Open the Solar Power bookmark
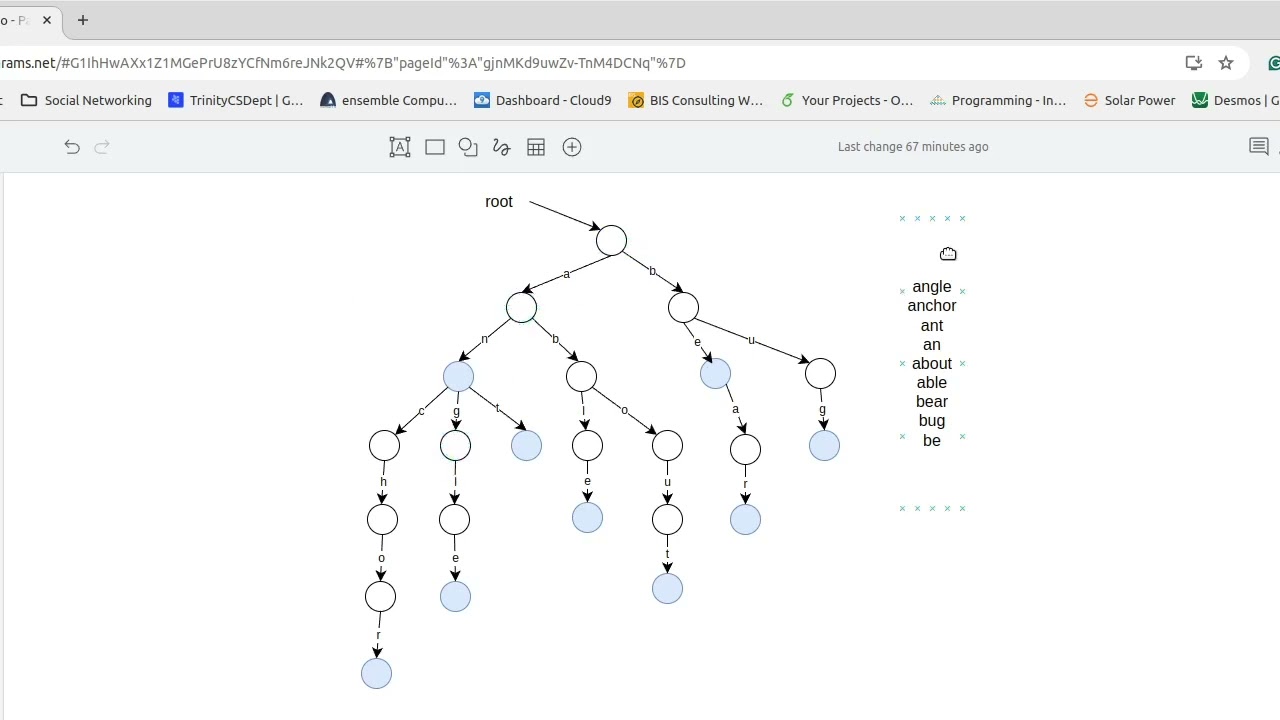 (1129, 100)
